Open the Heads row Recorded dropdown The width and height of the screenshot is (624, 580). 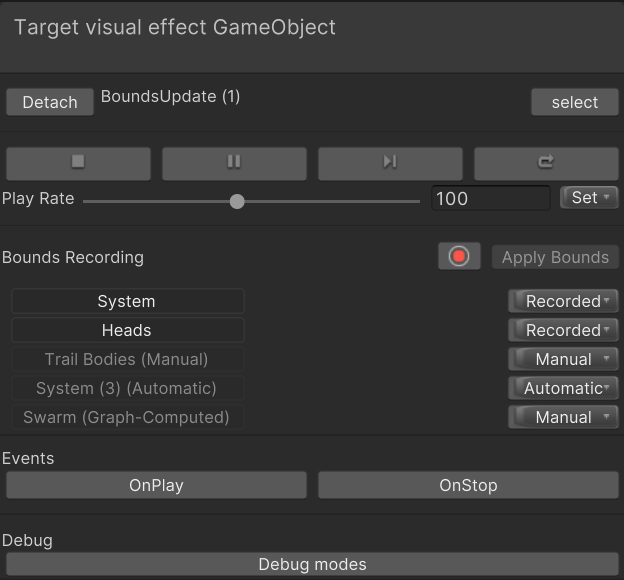point(563,330)
